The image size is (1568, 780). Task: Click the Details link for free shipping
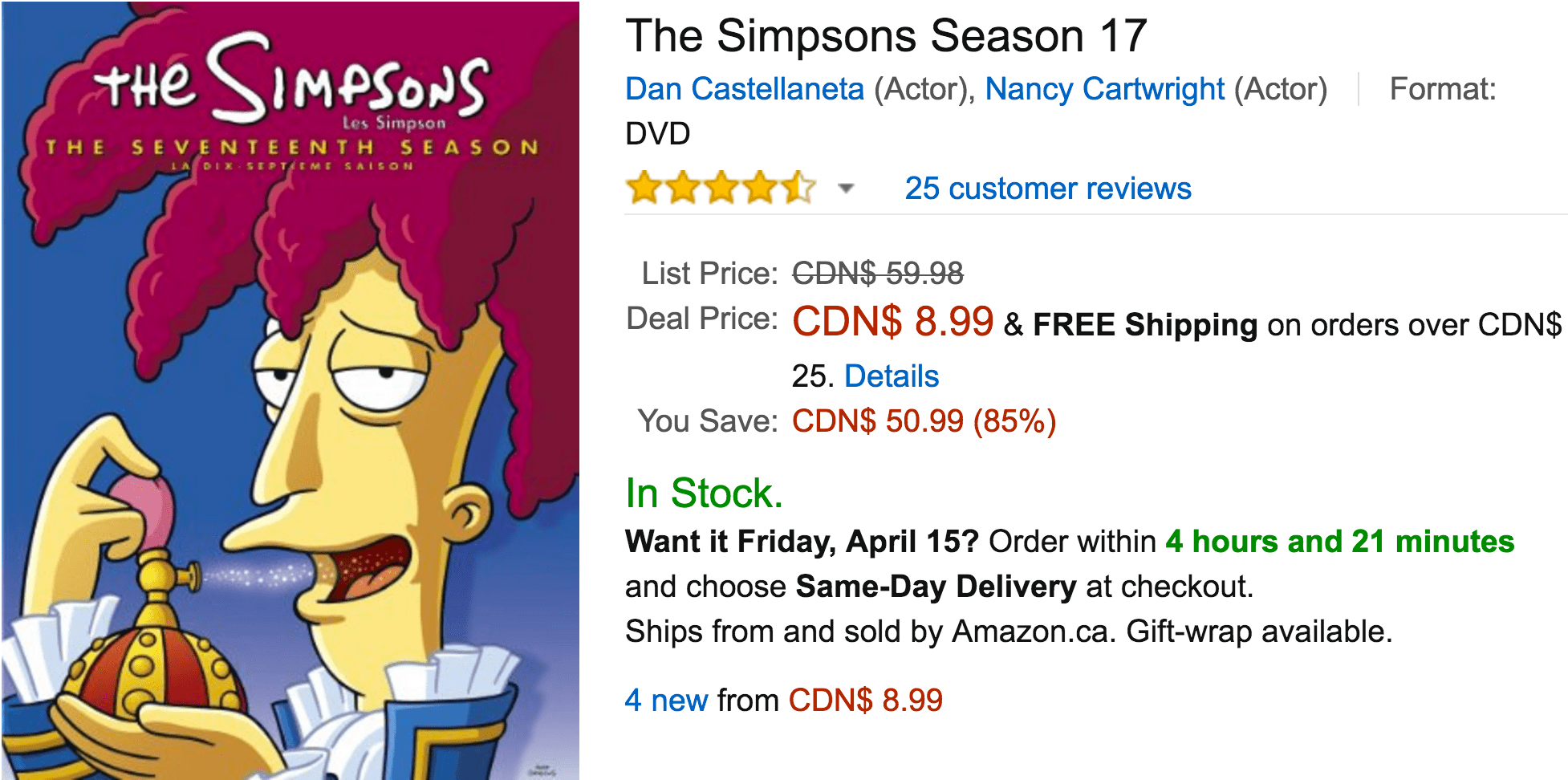pyautogui.click(x=892, y=376)
